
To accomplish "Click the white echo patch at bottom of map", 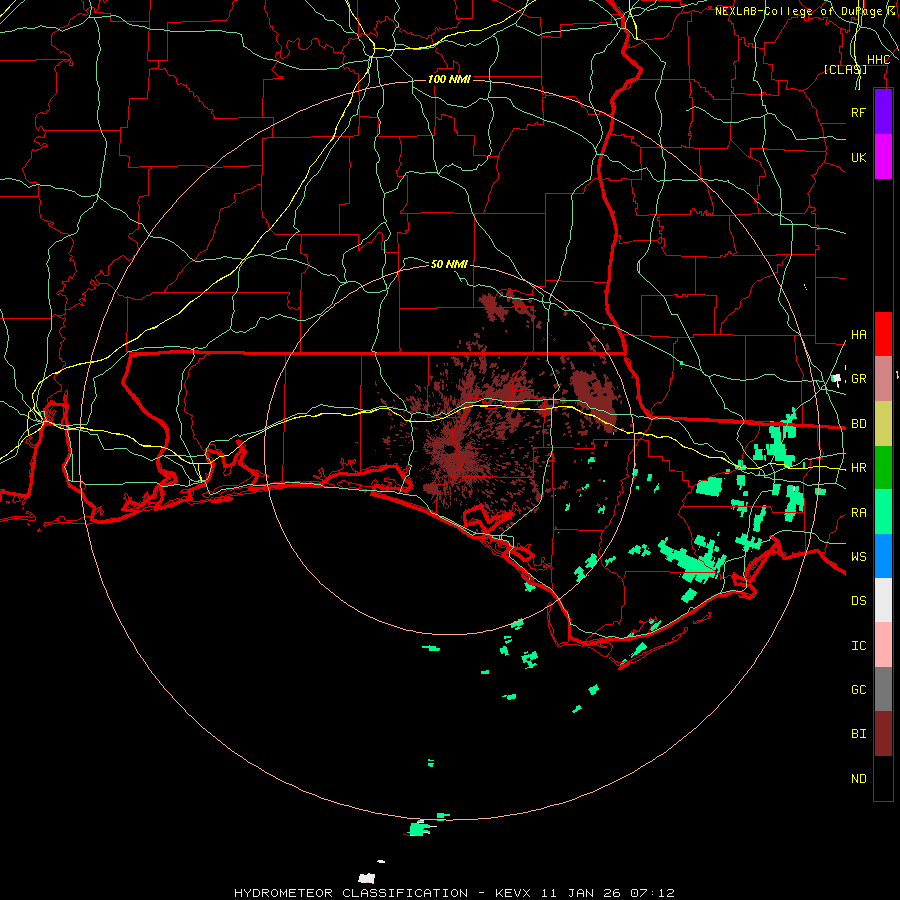I will coord(367,878).
